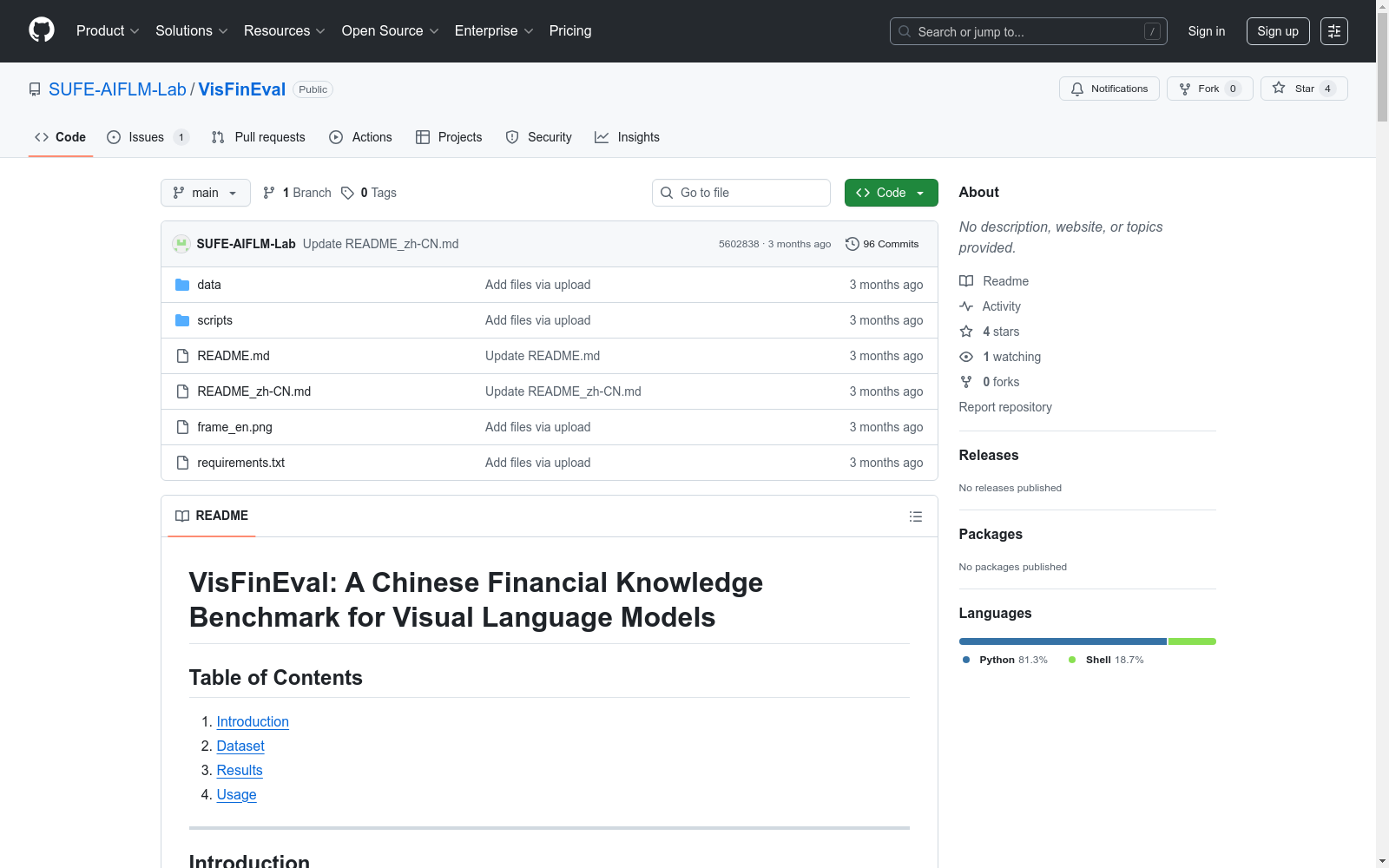The width and height of the screenshot is (1389, 868).
Task: Open the Shell 18.7% language link
Action: click(x=1106, y=660)
